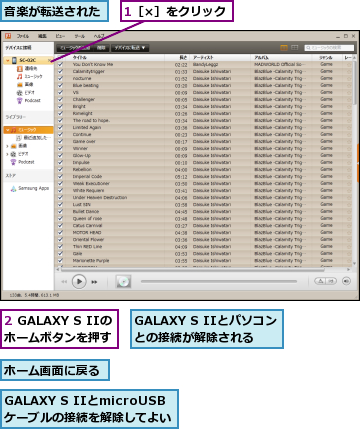Skip to the next track
The image size is (360, 429).
[94, 282]
